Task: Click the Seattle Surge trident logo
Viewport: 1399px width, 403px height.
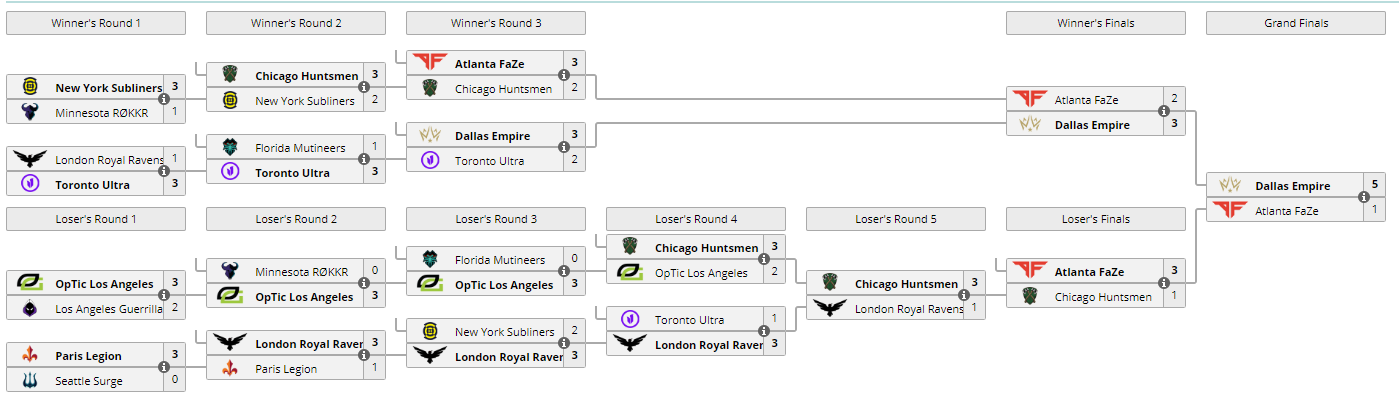Action: pos(30,381)
